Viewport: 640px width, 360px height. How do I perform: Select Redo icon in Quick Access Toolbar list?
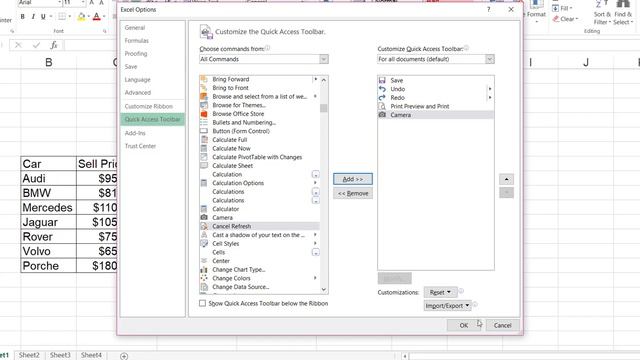382,98
